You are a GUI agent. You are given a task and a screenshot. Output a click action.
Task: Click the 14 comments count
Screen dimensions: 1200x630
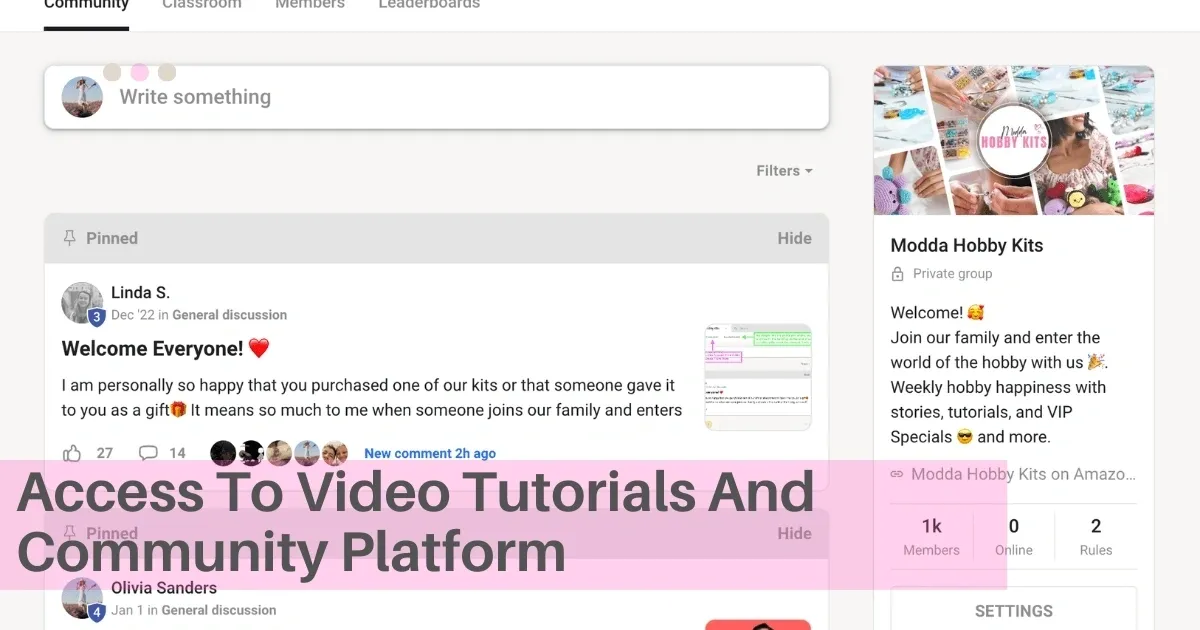[177, 453]
